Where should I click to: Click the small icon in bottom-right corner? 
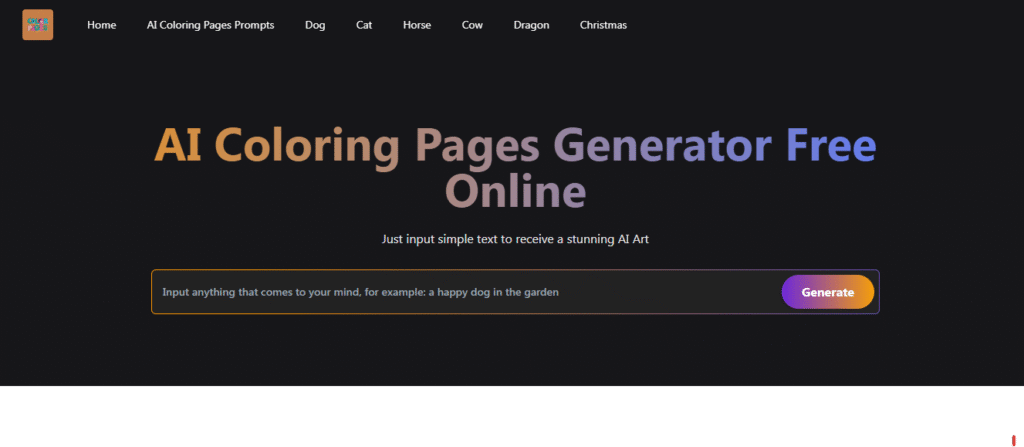(x=1014, y=438)
